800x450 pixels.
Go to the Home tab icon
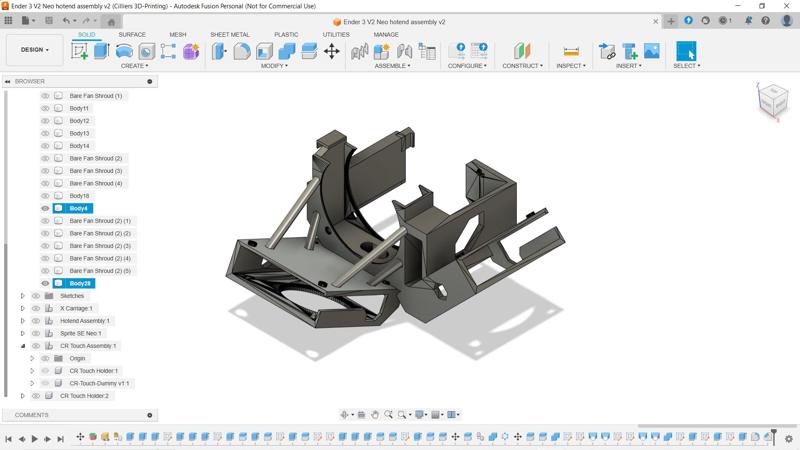(111, 21)
